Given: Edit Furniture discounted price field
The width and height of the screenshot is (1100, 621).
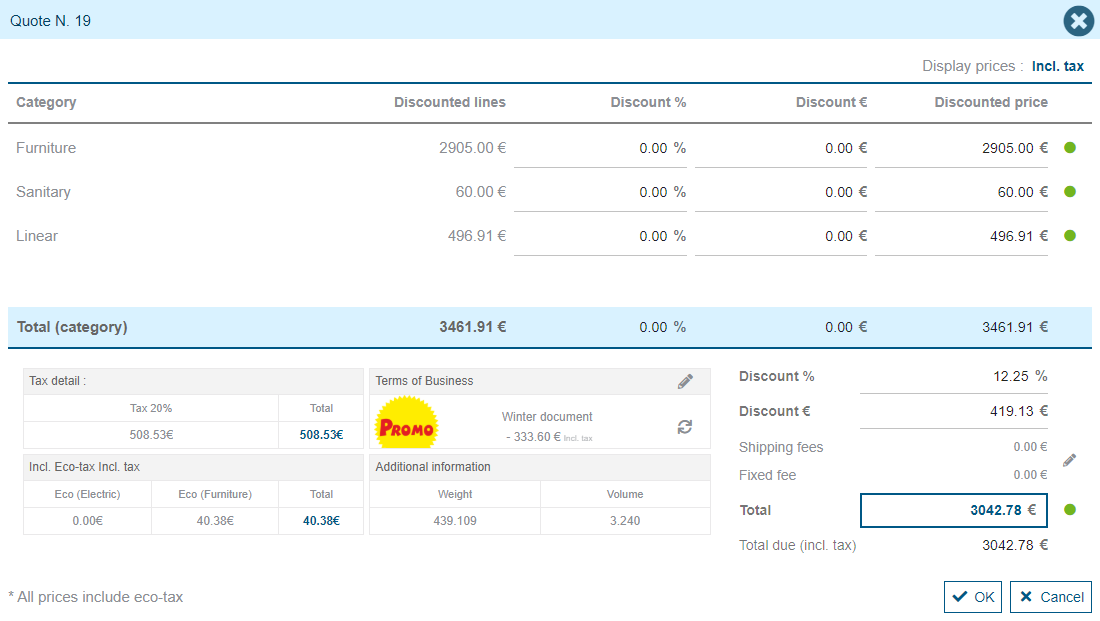Looking at the screenshot, I should (x=961, y=148).
